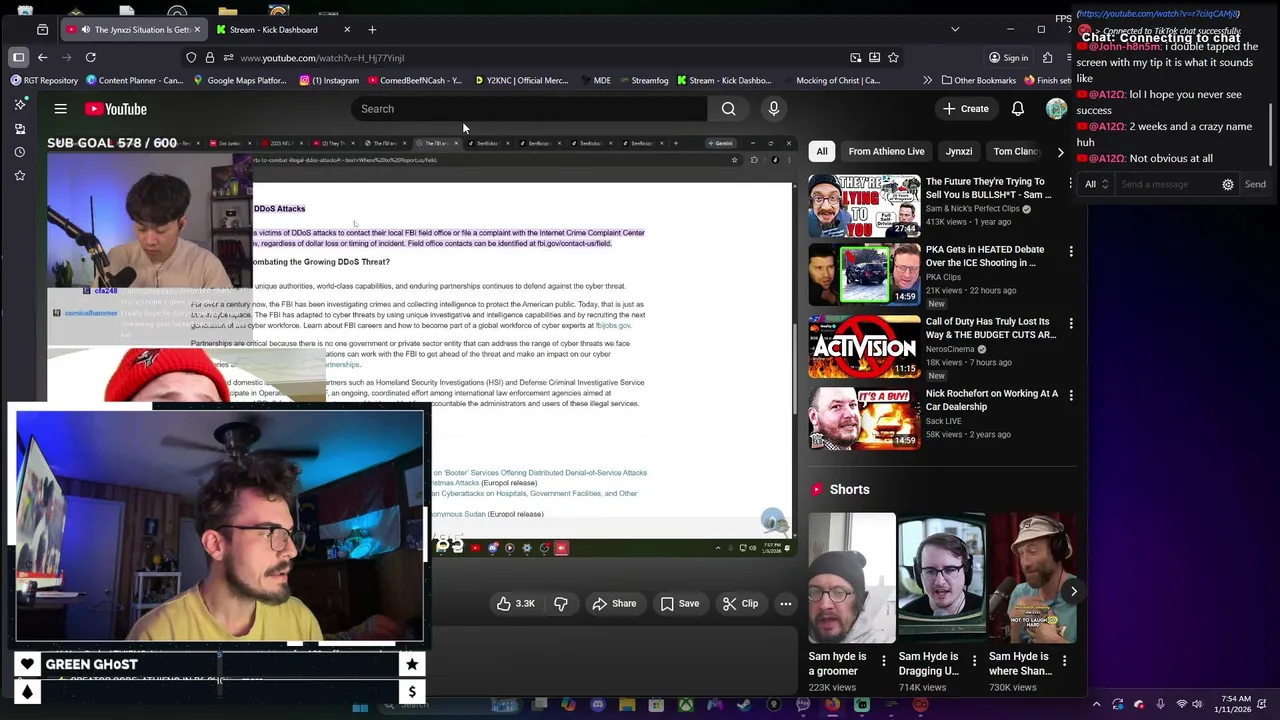This screenshot has width=1280, height=720.
Task: Expand the list all tabs chevron
Action: click(x=954, y=30)
